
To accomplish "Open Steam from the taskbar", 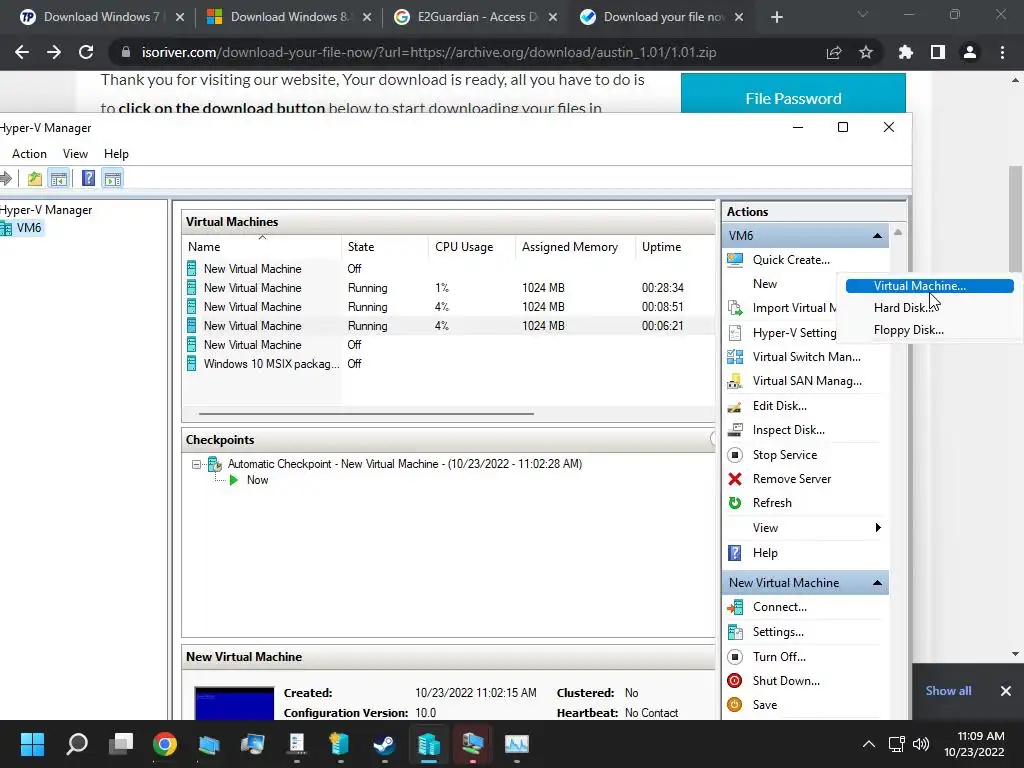I will (x=384, y=744).
